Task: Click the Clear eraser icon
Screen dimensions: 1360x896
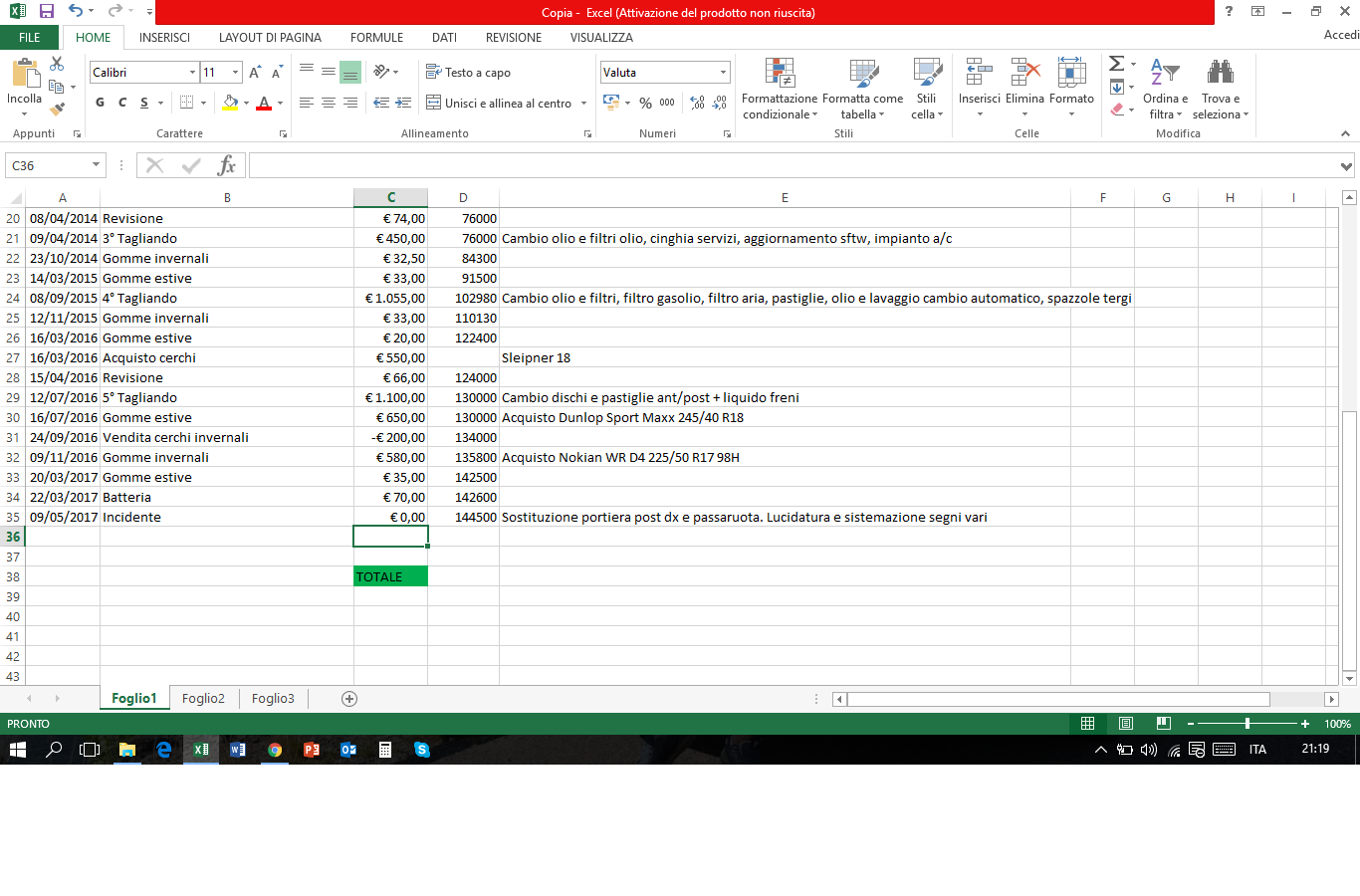Action: (x=1117, y=110)
